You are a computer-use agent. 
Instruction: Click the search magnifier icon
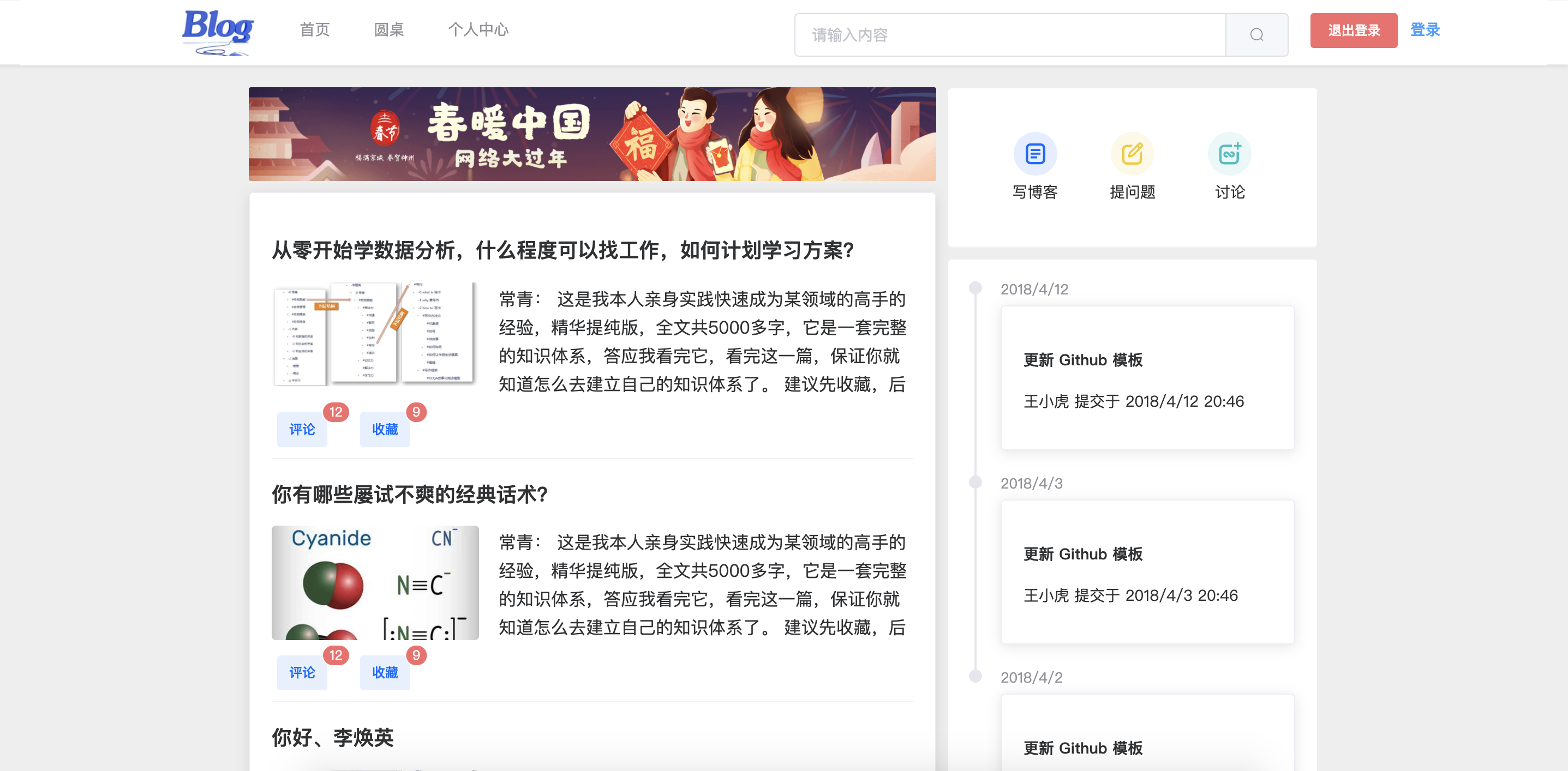pos(1256,35)
